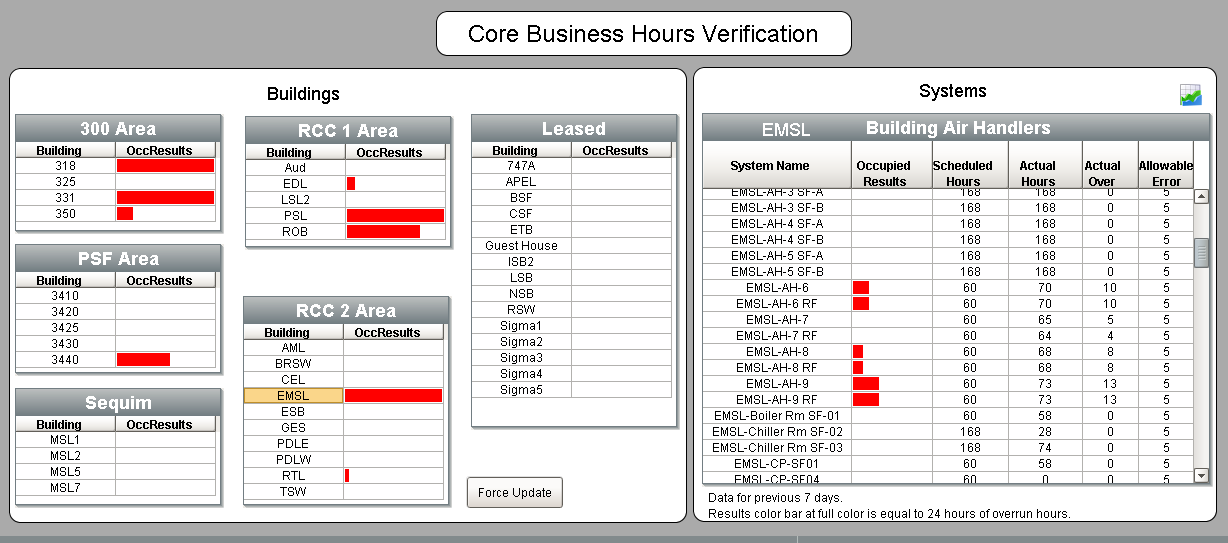
Task: Select building 318 in 300 Area
Action: [66, 166]
